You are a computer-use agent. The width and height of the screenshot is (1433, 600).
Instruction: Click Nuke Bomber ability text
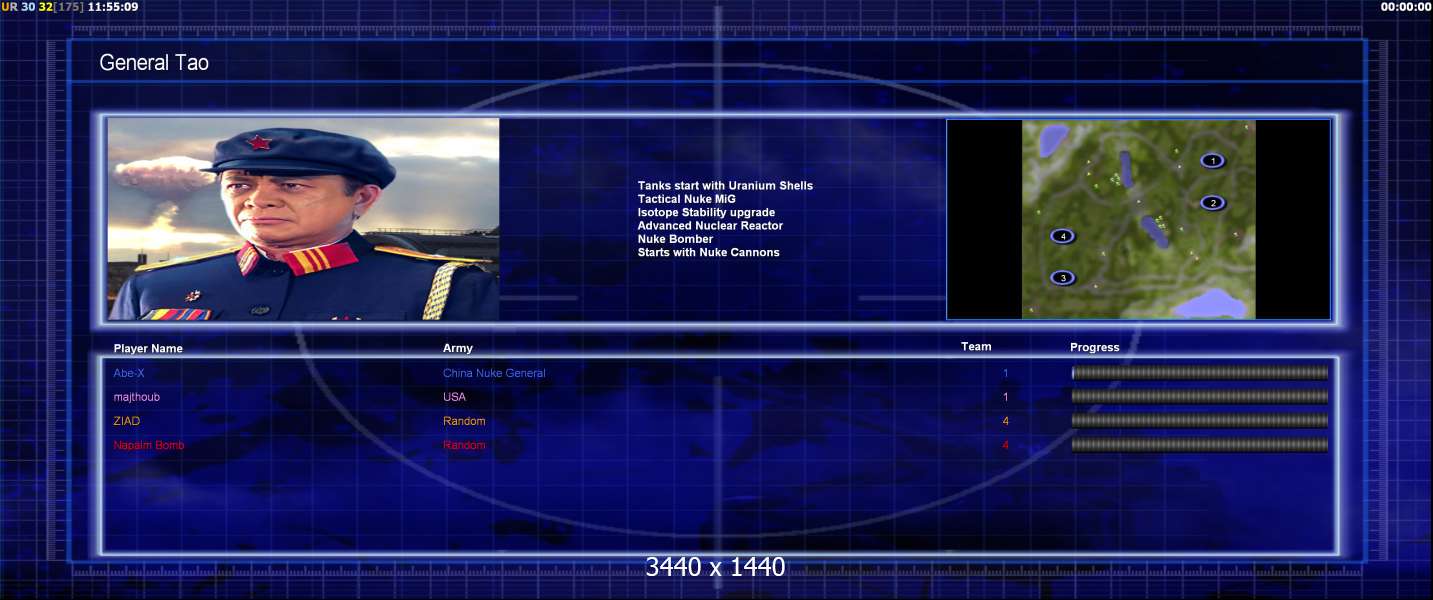[675, 239]
